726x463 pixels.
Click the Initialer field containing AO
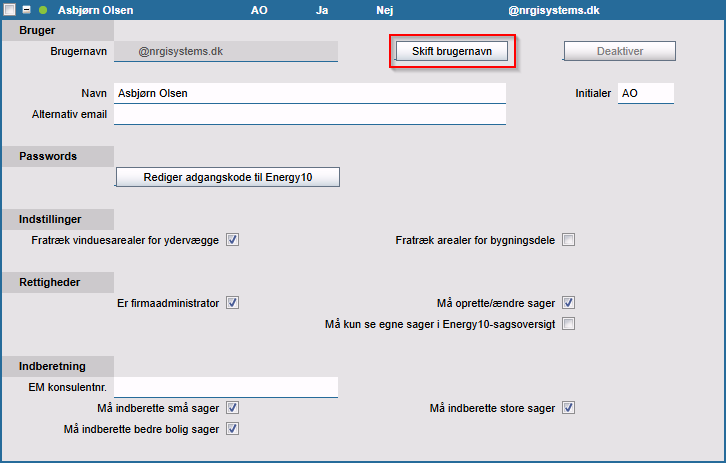point(645,93)
